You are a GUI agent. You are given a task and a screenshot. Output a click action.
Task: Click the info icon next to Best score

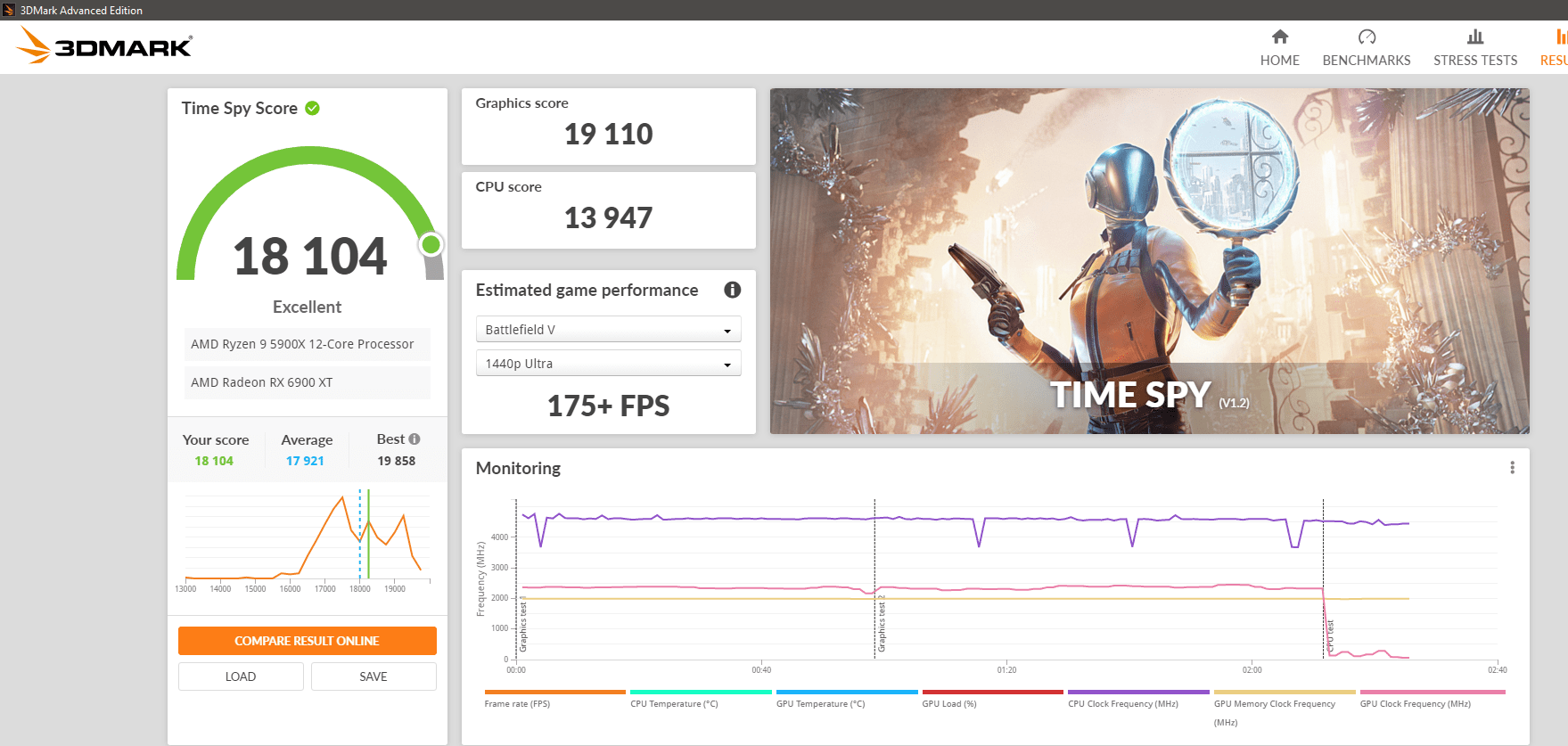click(415, 439)
